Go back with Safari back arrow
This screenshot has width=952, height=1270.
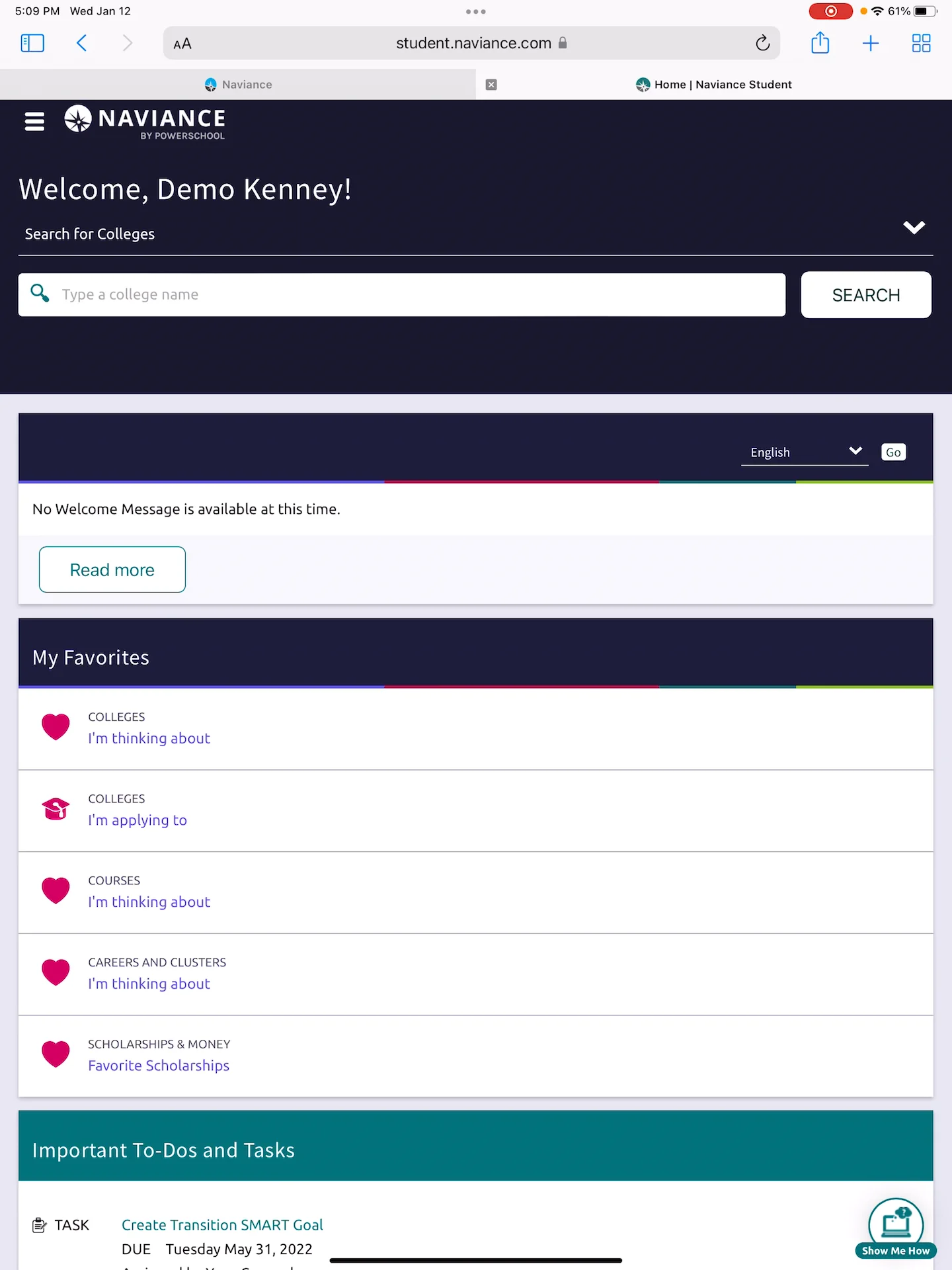click(82, 43)
